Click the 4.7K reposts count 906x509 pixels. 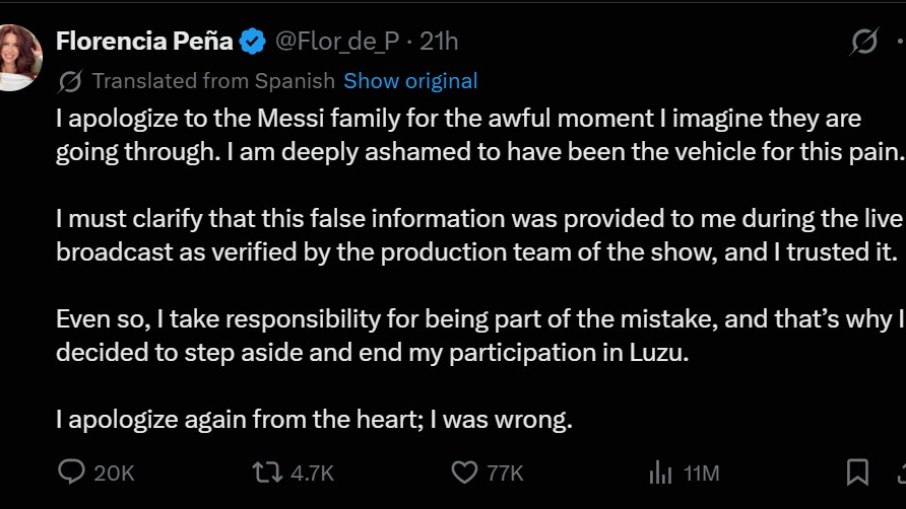tap(312, 473)
